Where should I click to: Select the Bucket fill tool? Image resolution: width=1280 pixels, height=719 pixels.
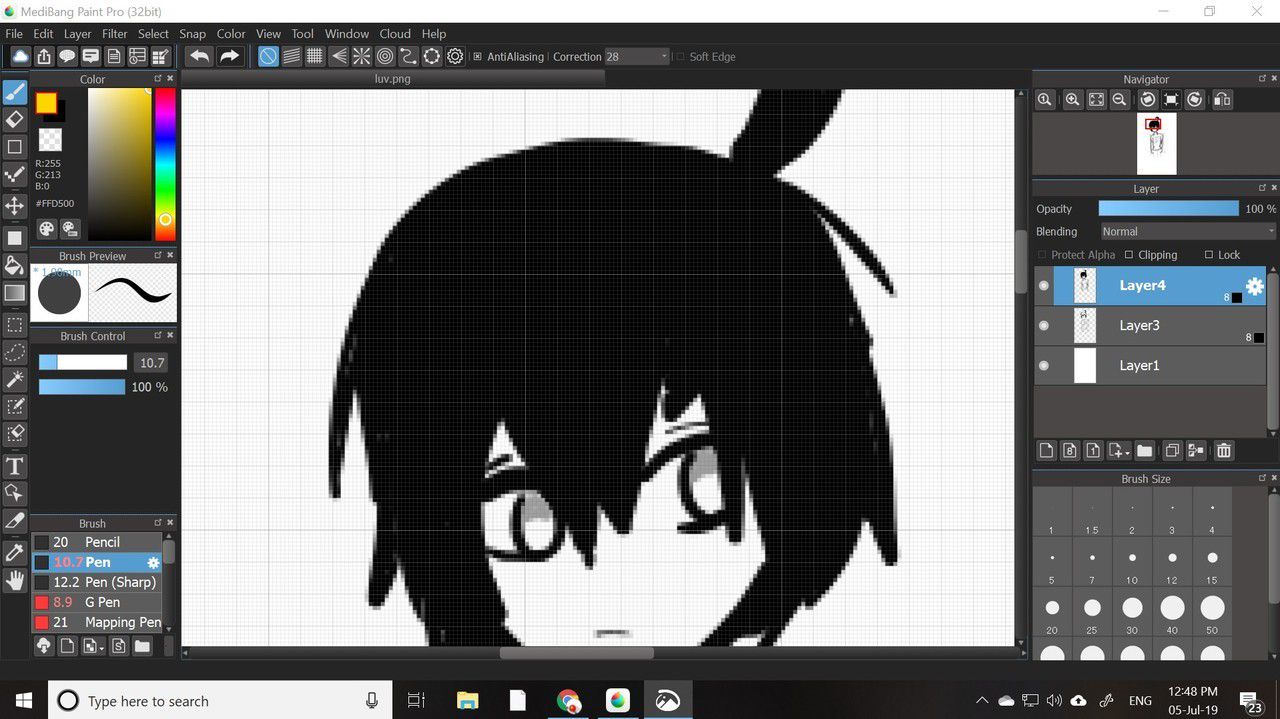click(x=15, y=265)
